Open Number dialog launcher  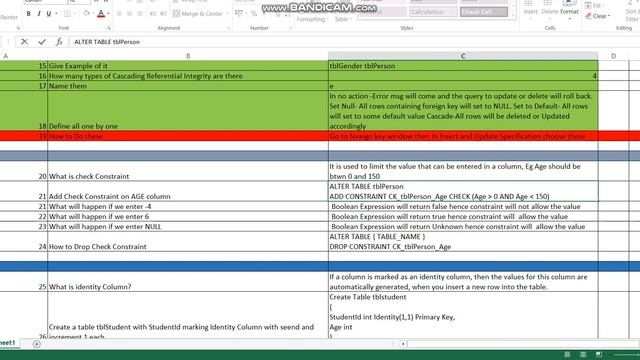click(290, 28)
